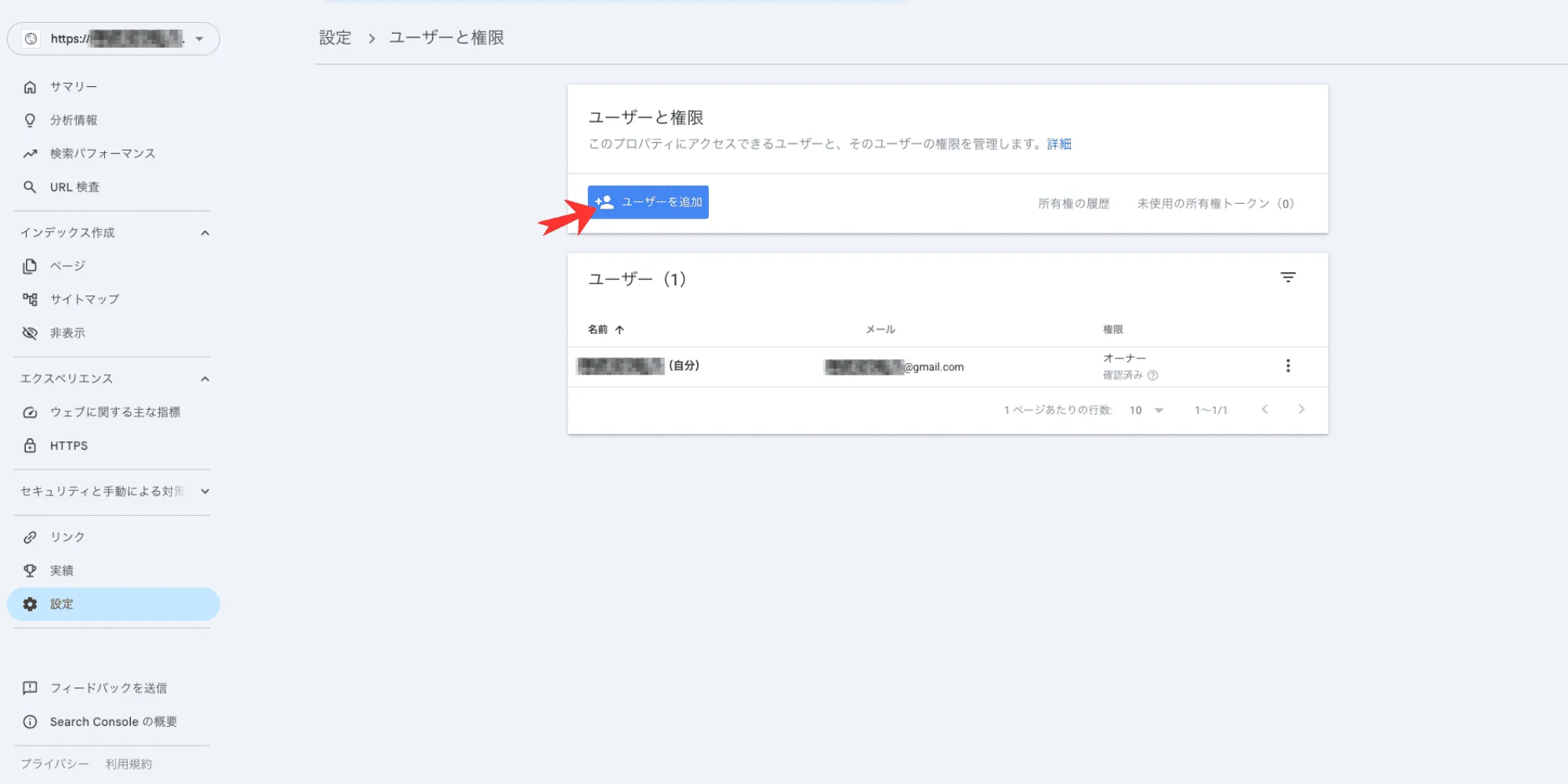Sort by 名前 column arrow
Image resolution: width=1568 pixels, height=784 pixels.
(619, 329)
